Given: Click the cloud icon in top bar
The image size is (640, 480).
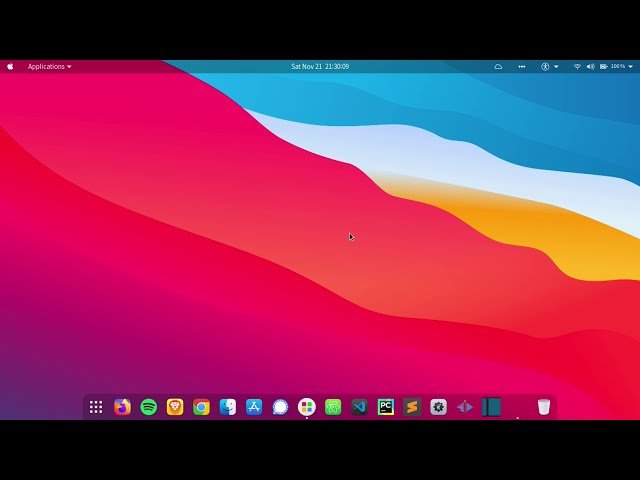Looking at the screenshot, I should [498, 67].
